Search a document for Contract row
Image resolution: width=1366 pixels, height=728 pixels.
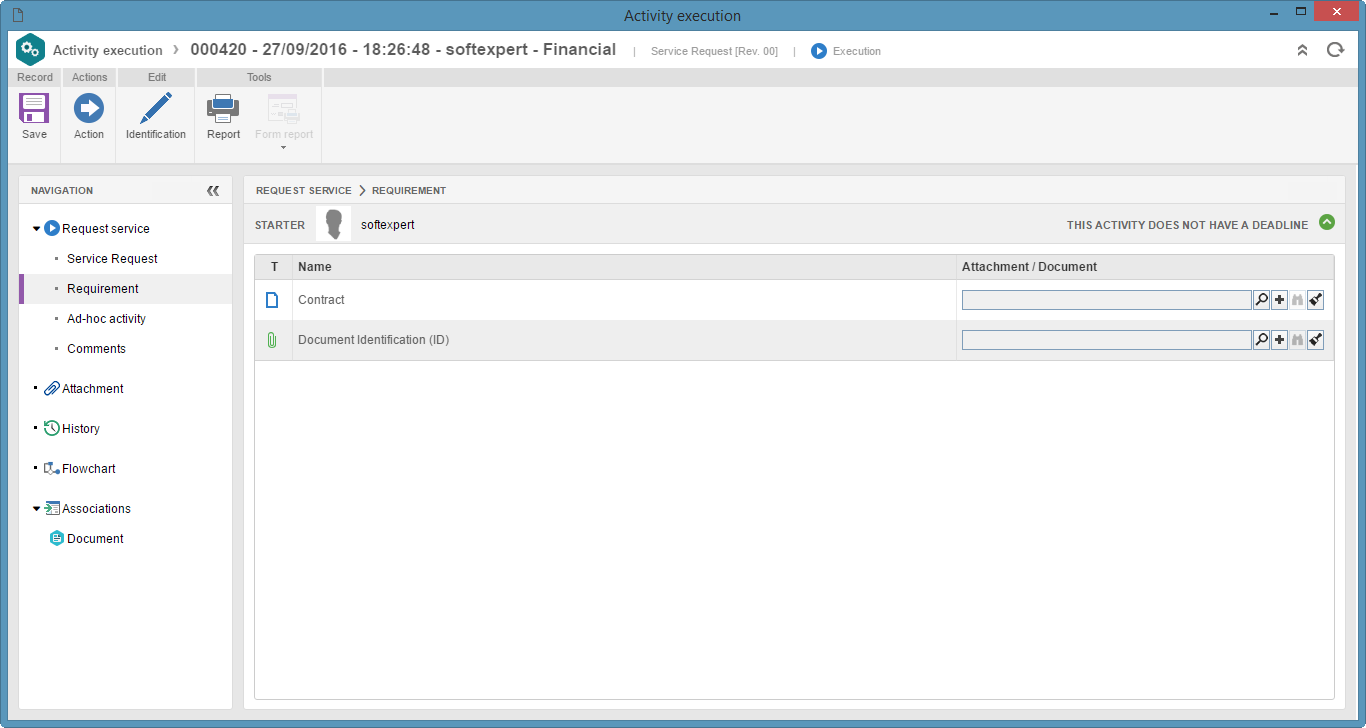1261,300
